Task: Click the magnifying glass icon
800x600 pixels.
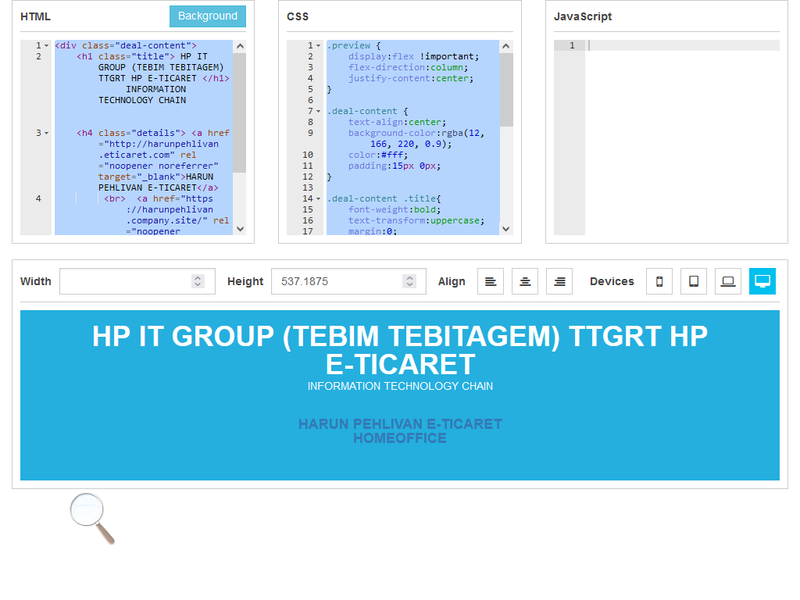Action: [x=92, y=518]
